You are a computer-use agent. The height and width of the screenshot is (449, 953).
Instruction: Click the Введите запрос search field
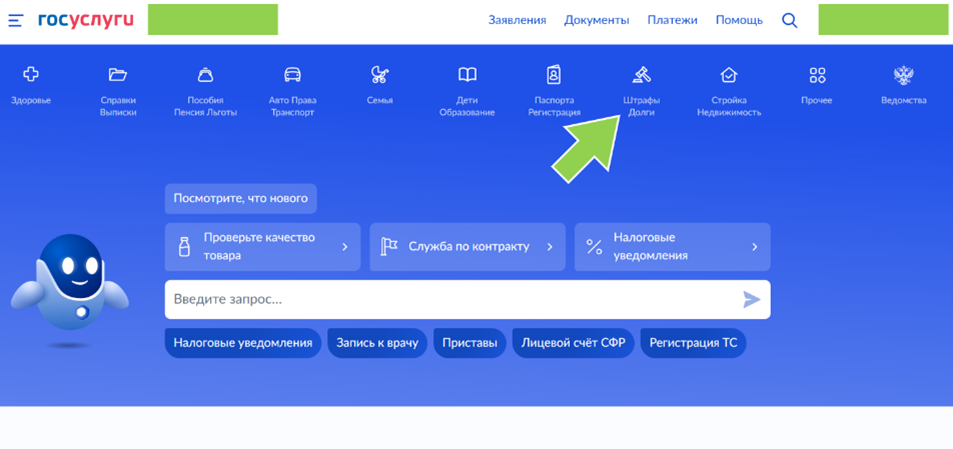point(450,299)
